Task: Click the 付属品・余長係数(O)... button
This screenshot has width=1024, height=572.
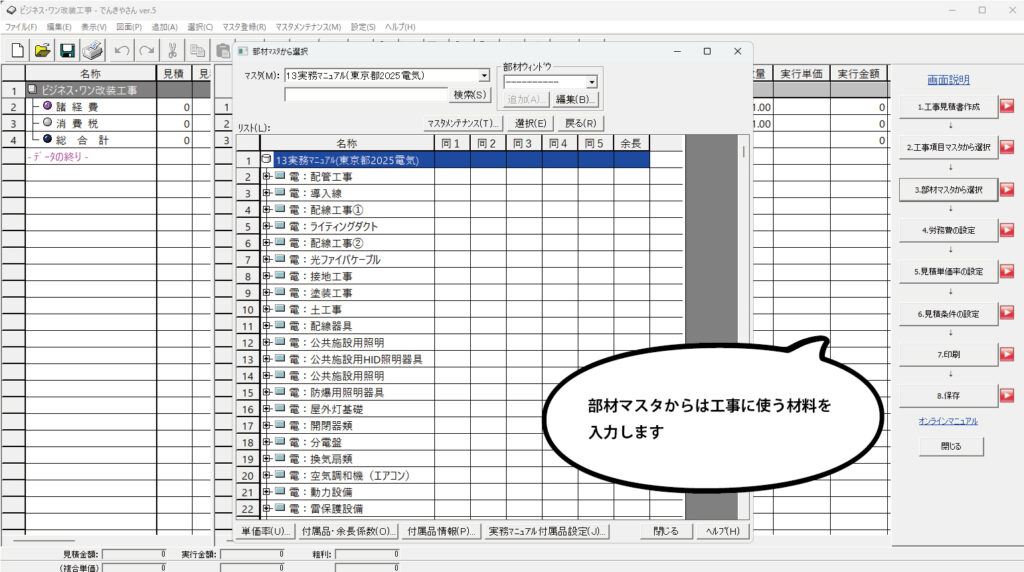Action: (348, 531)
